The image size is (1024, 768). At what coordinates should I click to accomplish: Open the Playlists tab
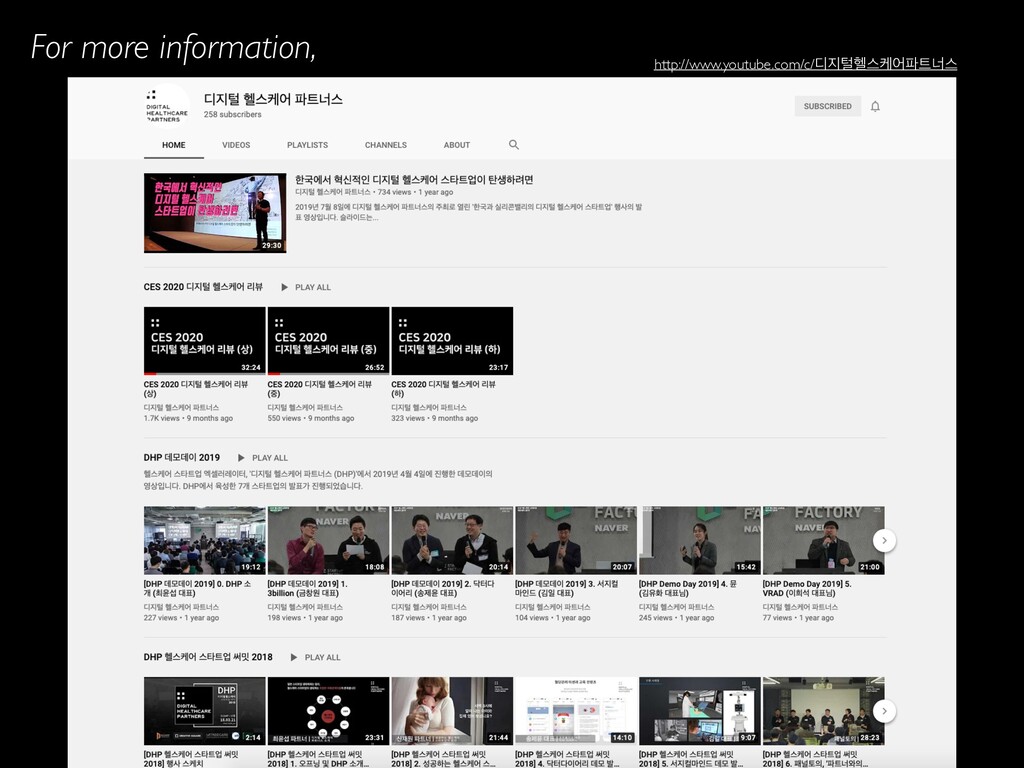pos(307,145)
